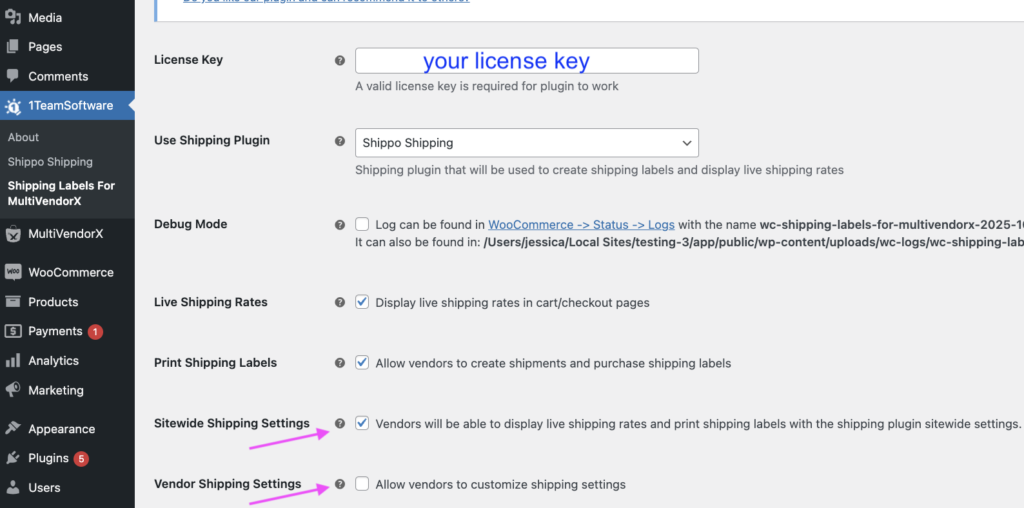Screen dimensions: 1024x508
Task: Open the WooCommerce sidebar menu
Action: click(70, 272)
